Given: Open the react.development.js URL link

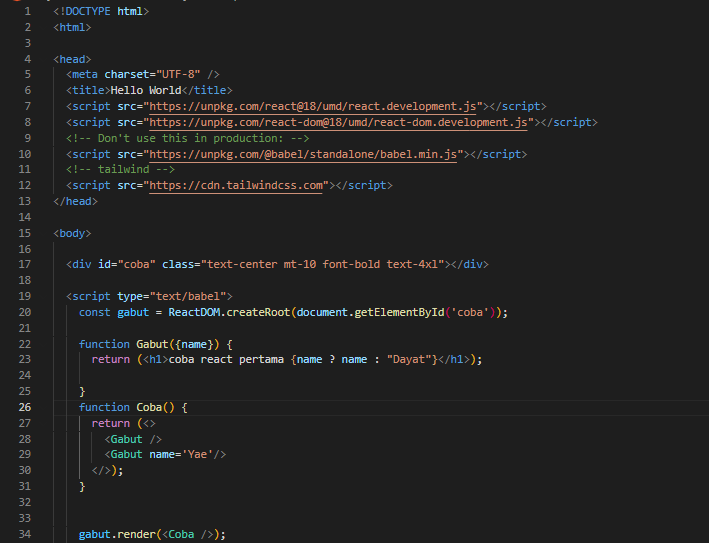Looking at the screenshot, I should tap(312, 106).
